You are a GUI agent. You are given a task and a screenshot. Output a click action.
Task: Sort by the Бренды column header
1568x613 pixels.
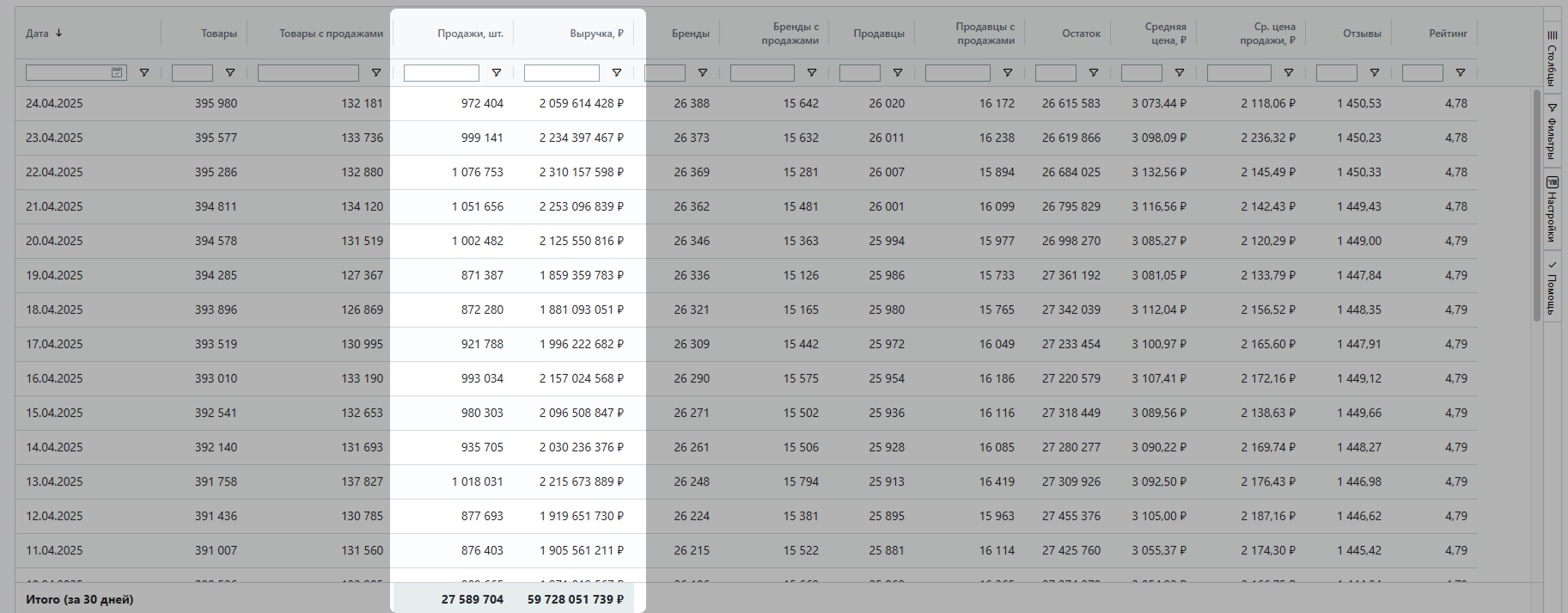[691, 34]
